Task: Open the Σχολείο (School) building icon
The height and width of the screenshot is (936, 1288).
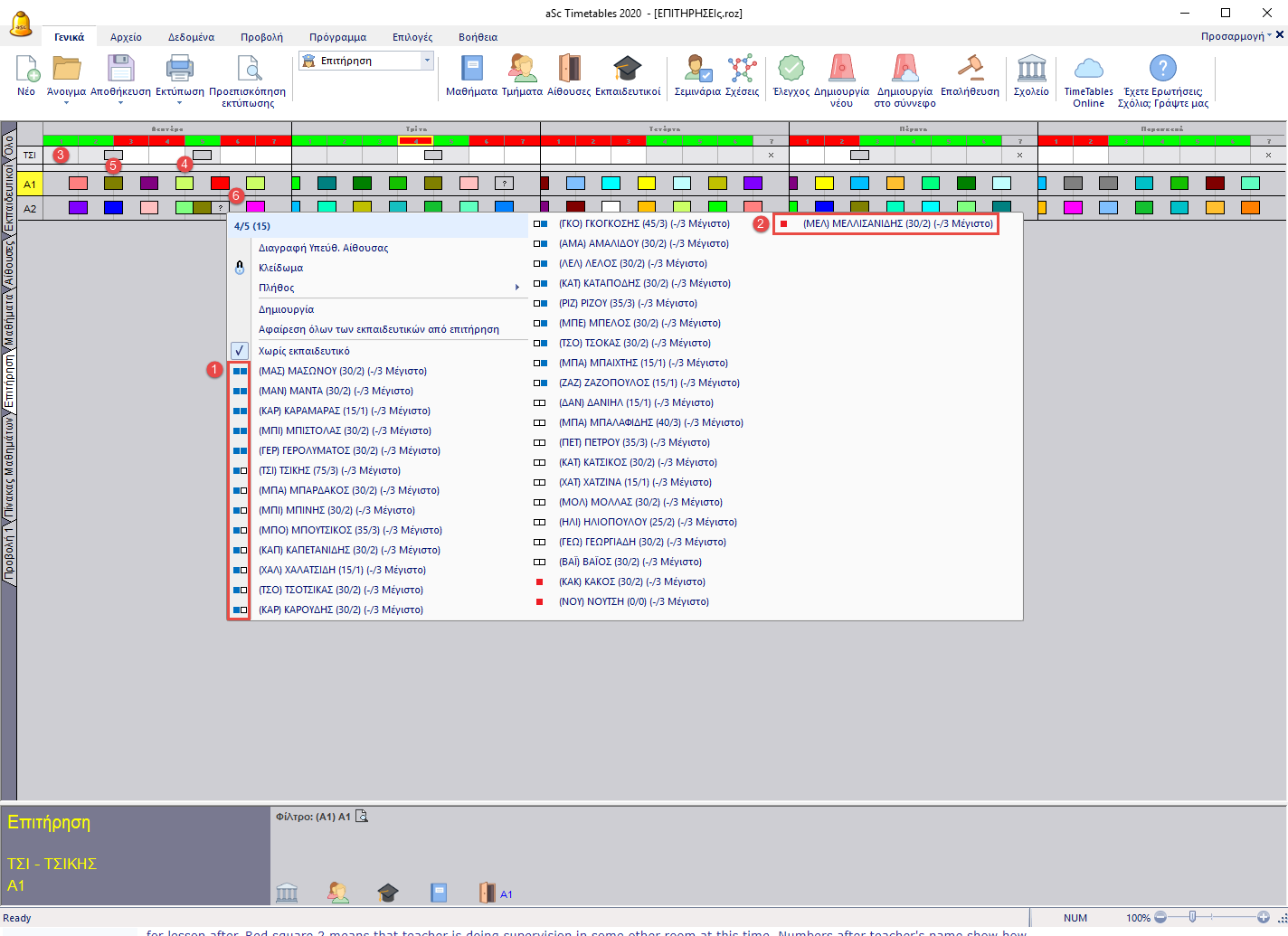Action: pos(1031,70)
